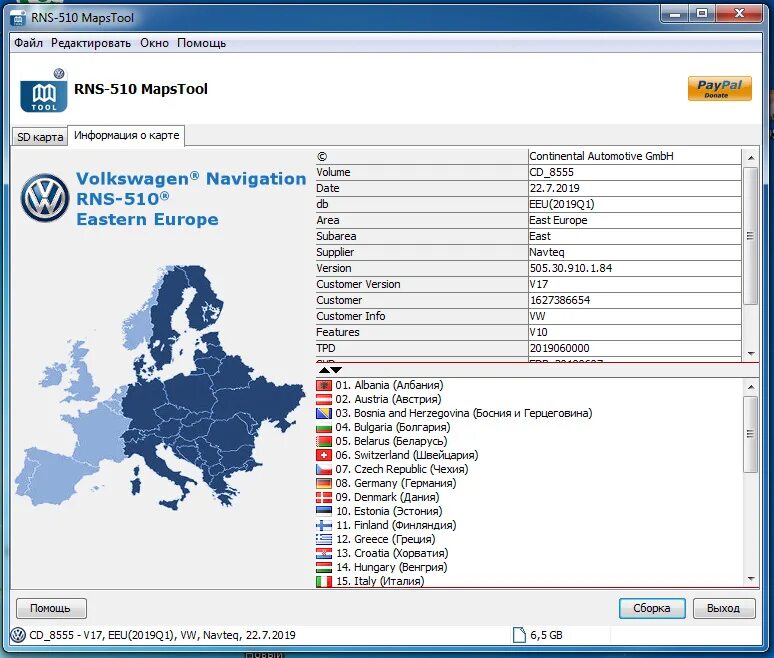Click the Сборка button
Image resolution: width=774 pixels, height=658 pixels.
[x=652, y=608]
